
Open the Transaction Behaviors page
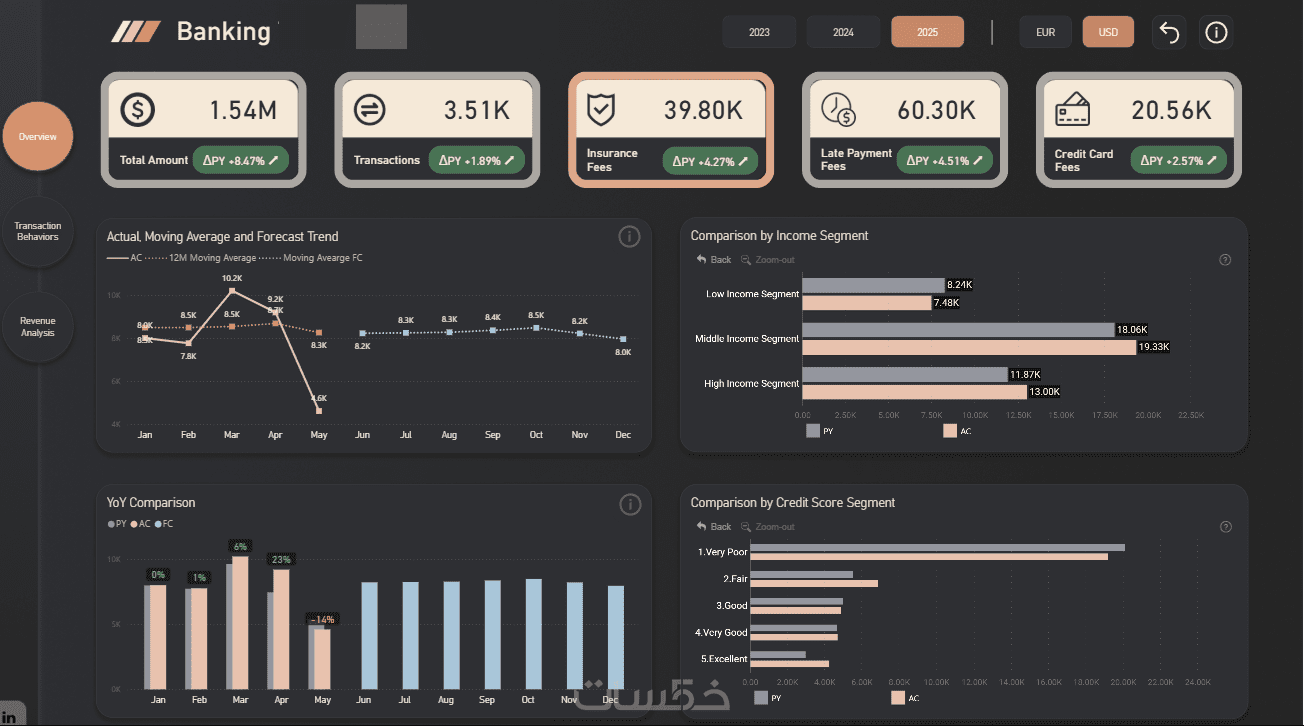coord(38,231)
